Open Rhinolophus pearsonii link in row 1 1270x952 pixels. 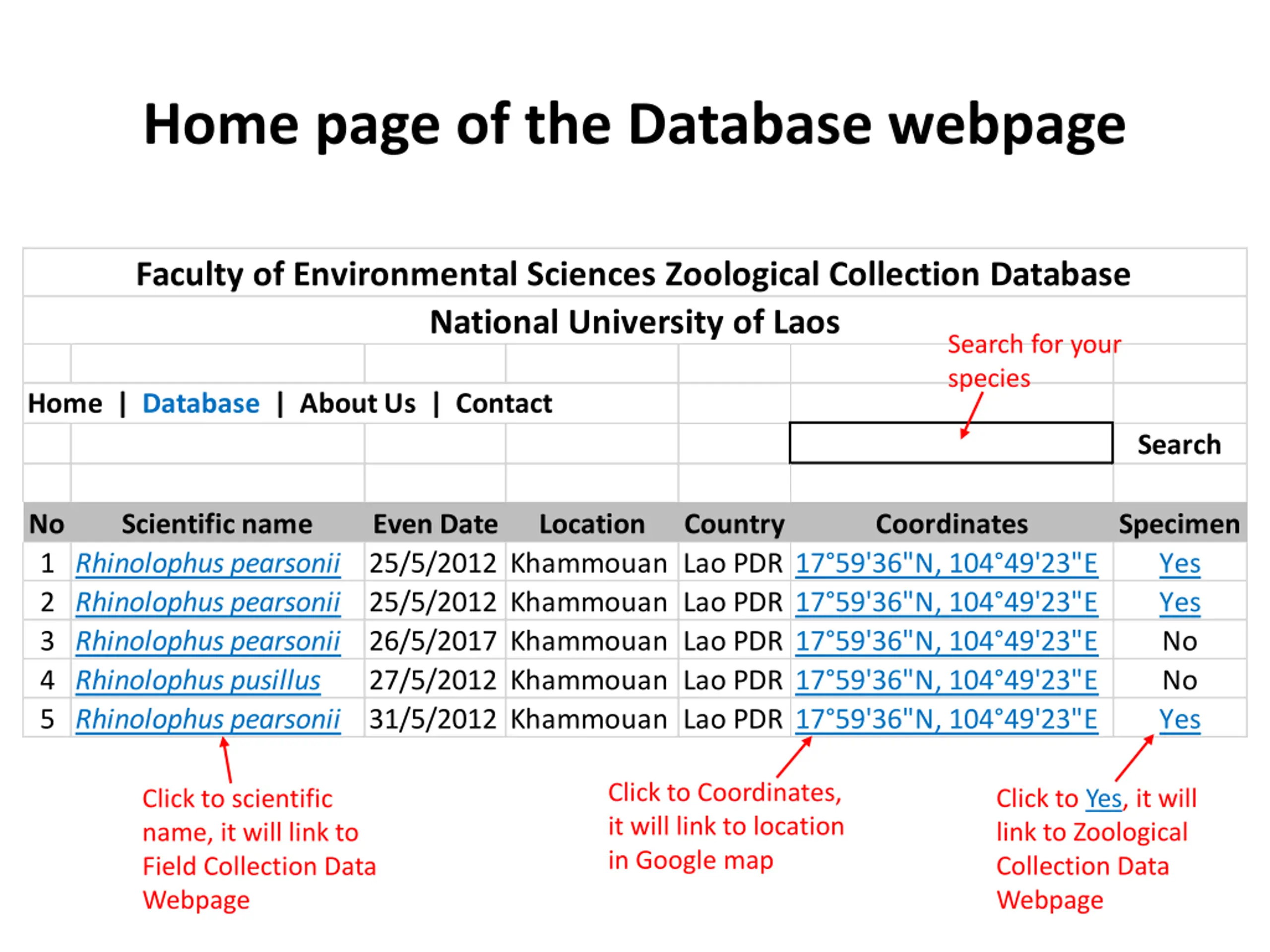tap(208, 563)
